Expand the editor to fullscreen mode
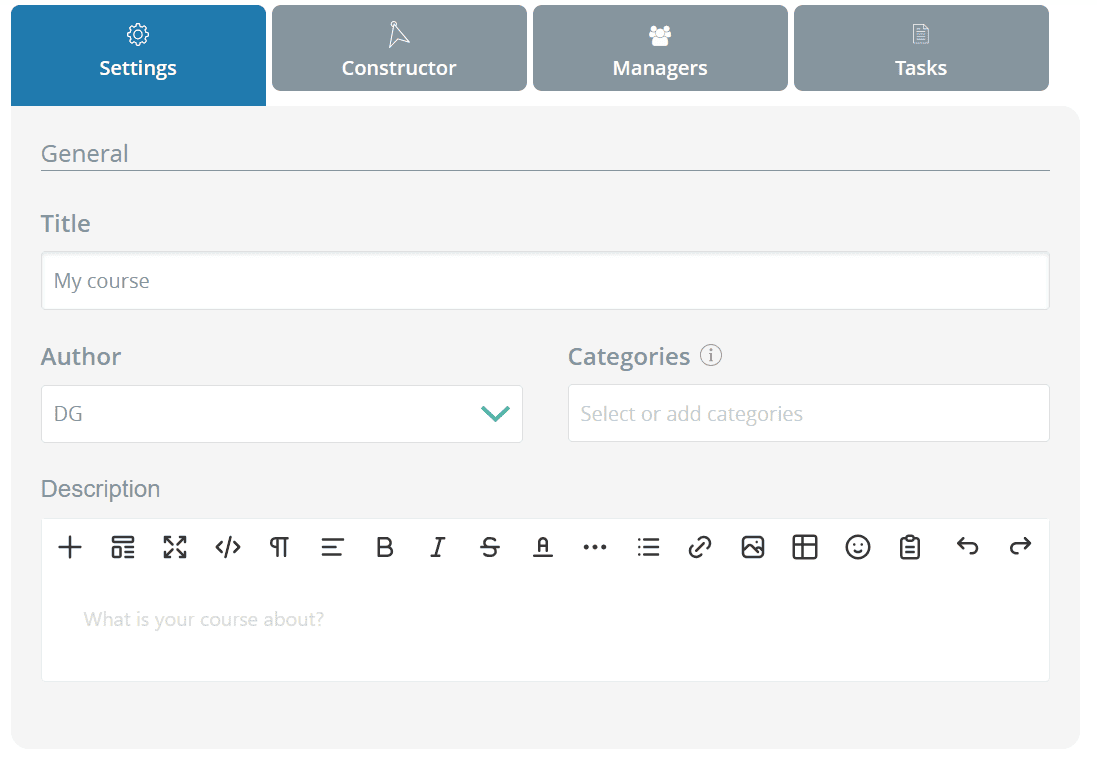 [174, 547]
